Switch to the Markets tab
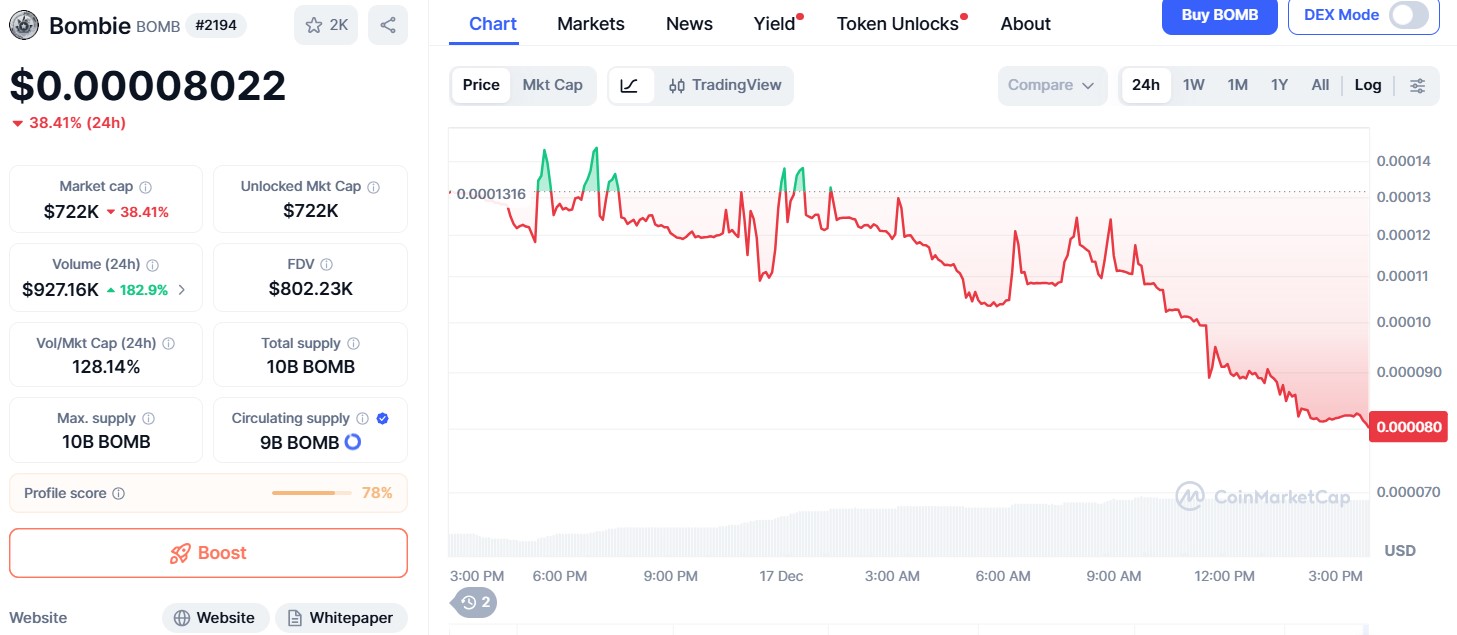 [590, 23]
